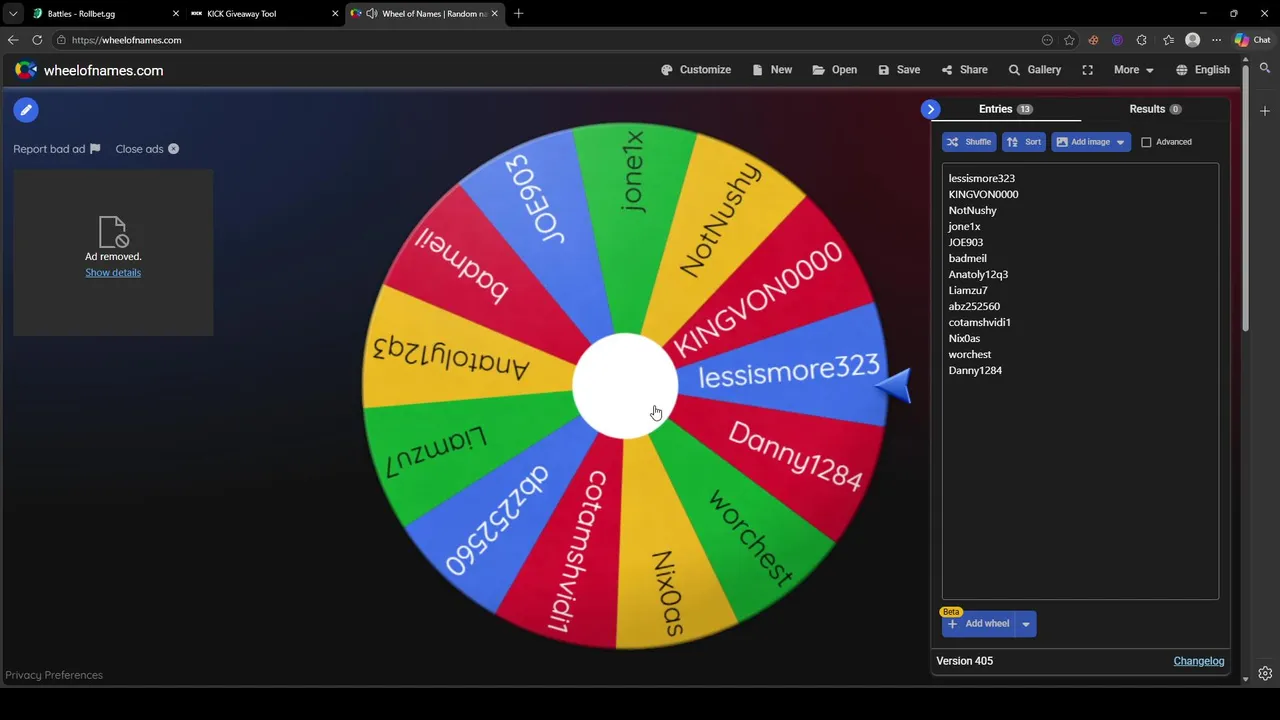Expand the Add image dropdown arrow
The image size is (1280, 720).
1121,142
